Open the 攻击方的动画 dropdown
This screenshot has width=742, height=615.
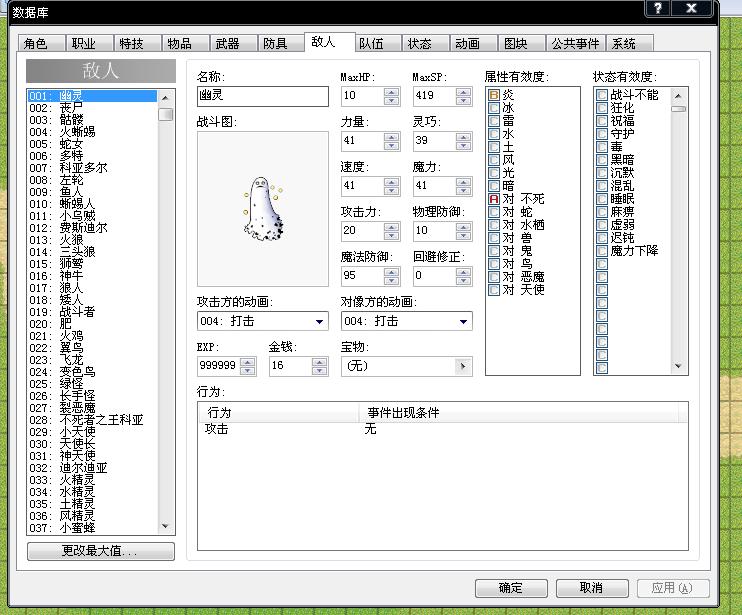(x=263, y=321)
